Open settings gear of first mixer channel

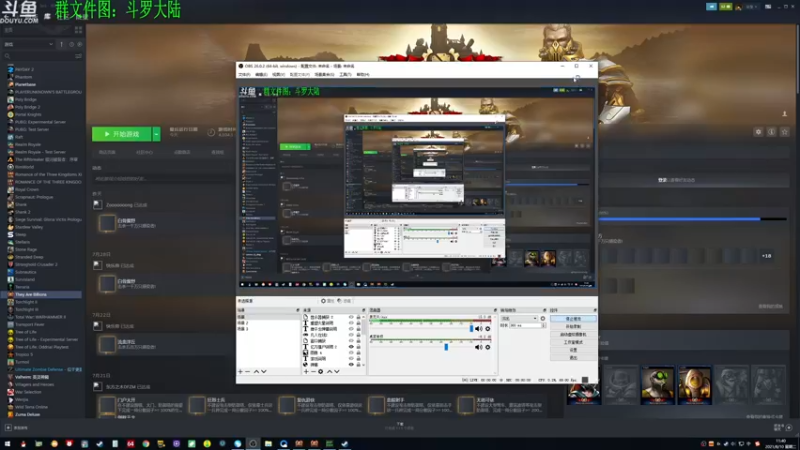coord(488,329)
